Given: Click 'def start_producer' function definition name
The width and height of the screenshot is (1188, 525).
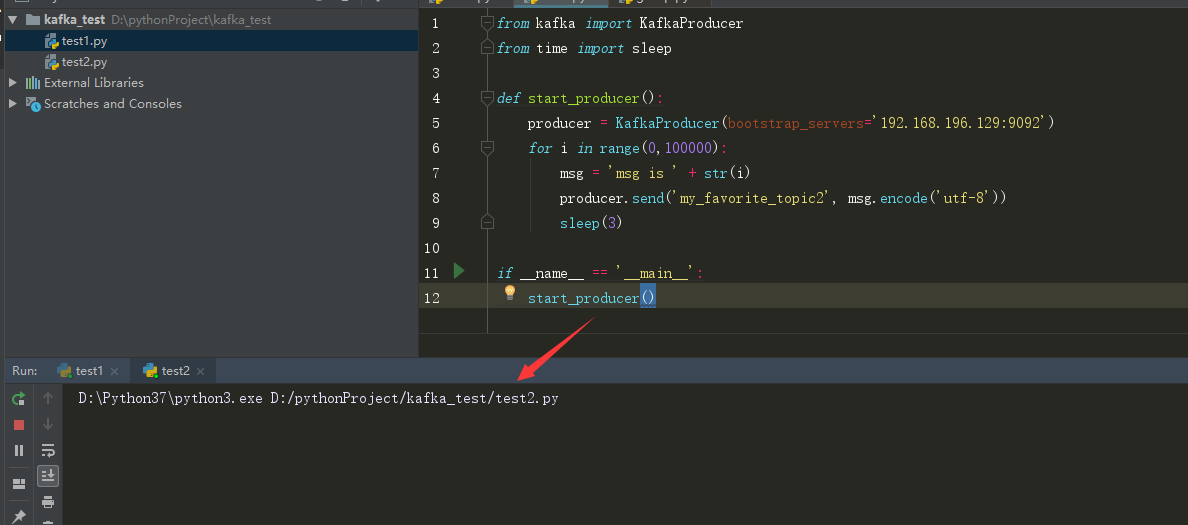Looking at the screenshot, I should (x=583, y=98).
